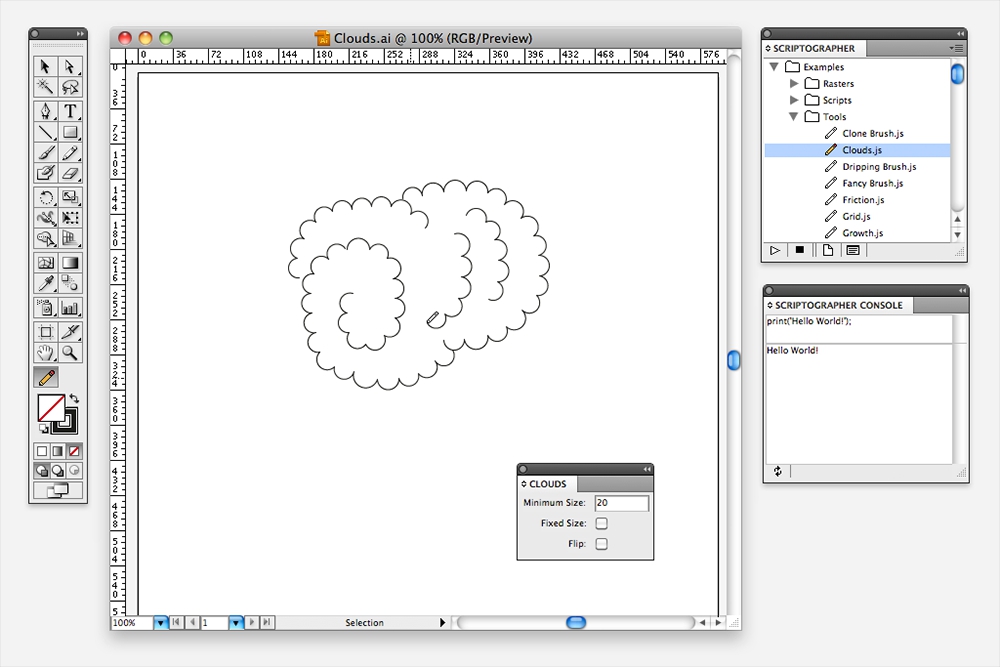The image size is (1000, 667).
Task: Enable Draw Behind mode
Action: 58,471
